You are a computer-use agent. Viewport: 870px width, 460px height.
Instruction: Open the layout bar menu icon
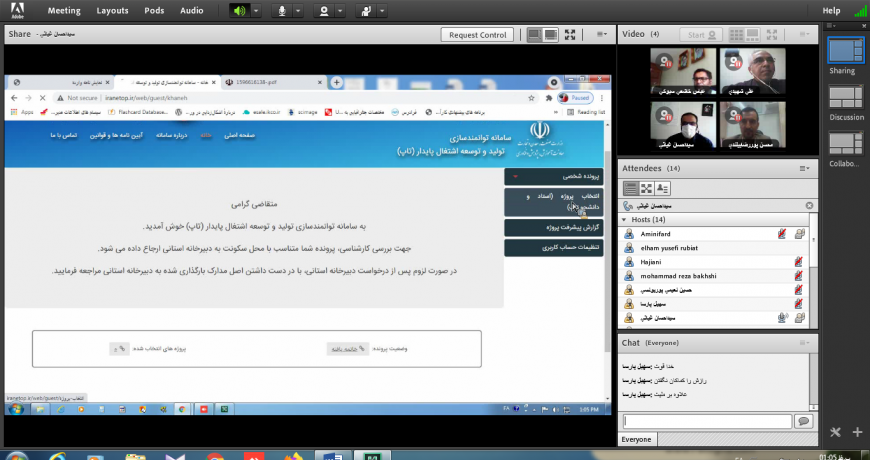pos(831,26)
